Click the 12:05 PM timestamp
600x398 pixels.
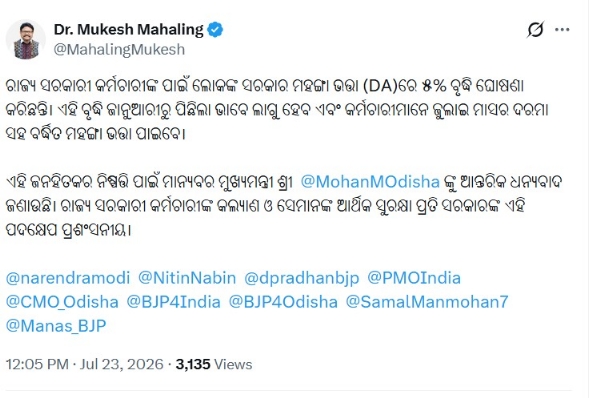(x=37, y=364)
